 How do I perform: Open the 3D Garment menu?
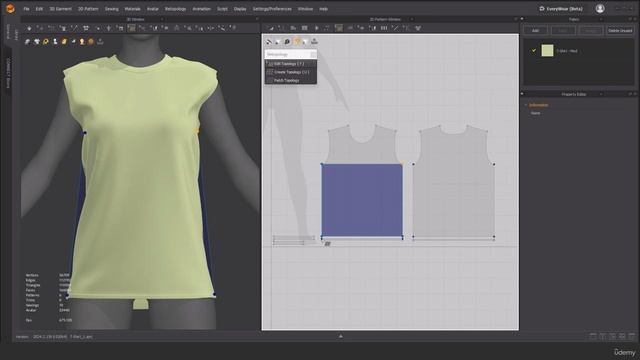[60, 9]
